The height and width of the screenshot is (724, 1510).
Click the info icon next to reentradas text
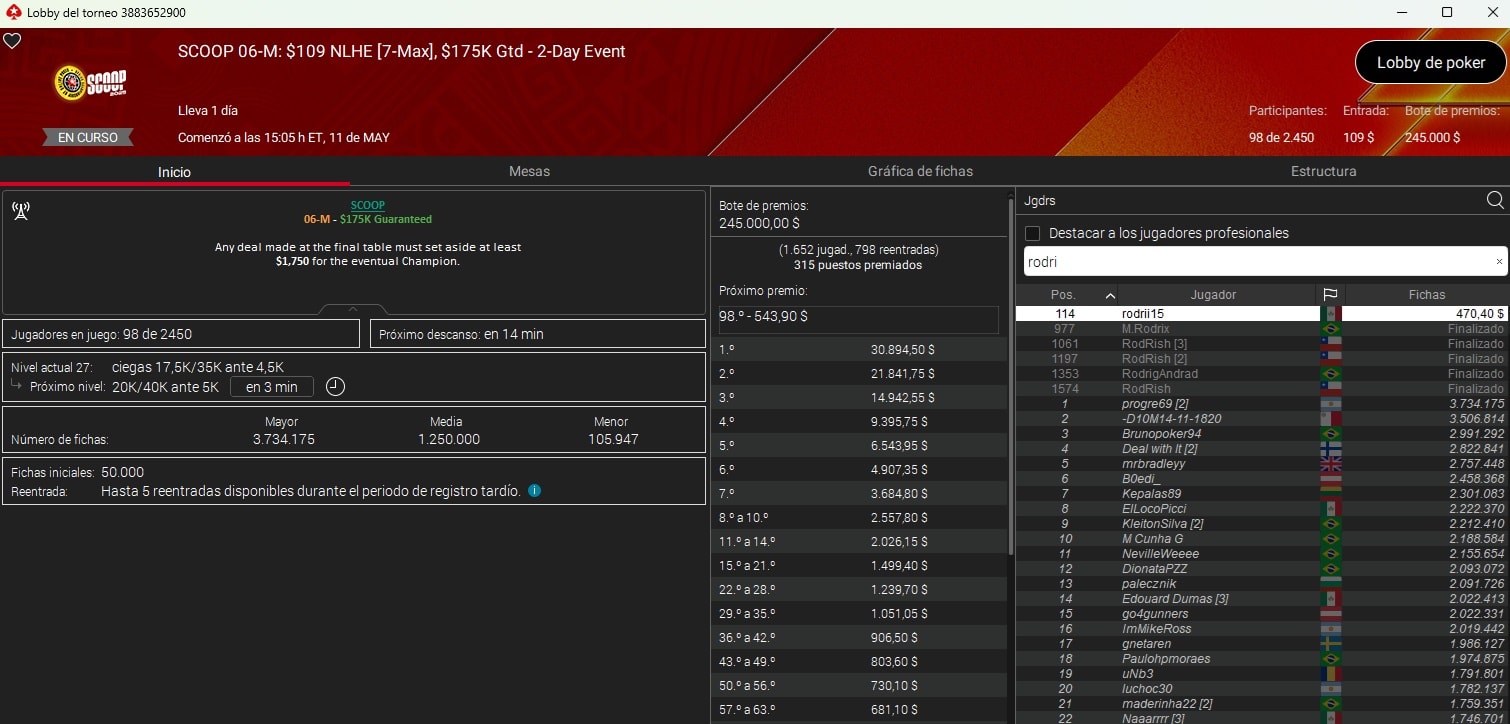point(533,490)
